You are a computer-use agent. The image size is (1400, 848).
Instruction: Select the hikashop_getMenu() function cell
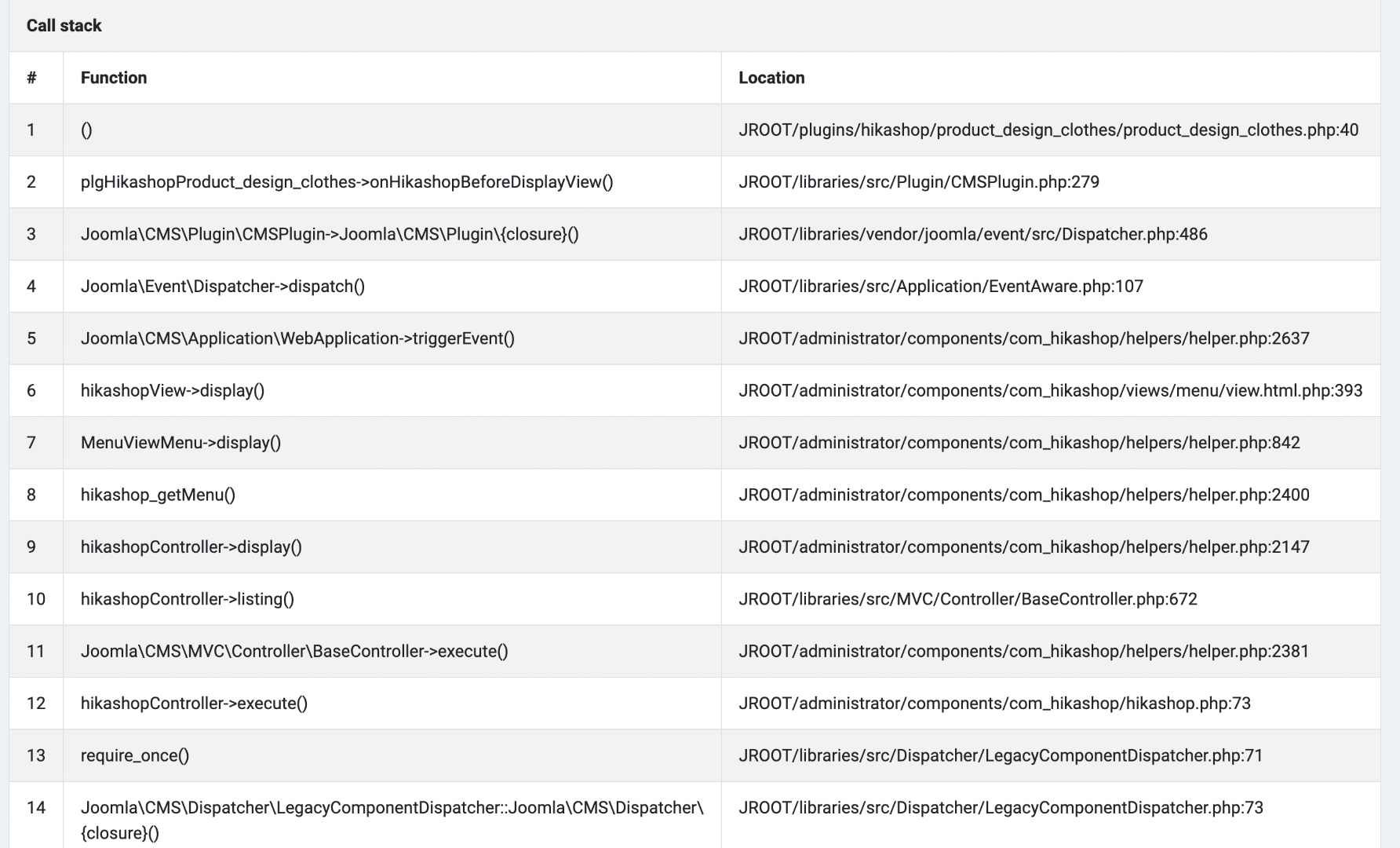[x=158, y=495]
